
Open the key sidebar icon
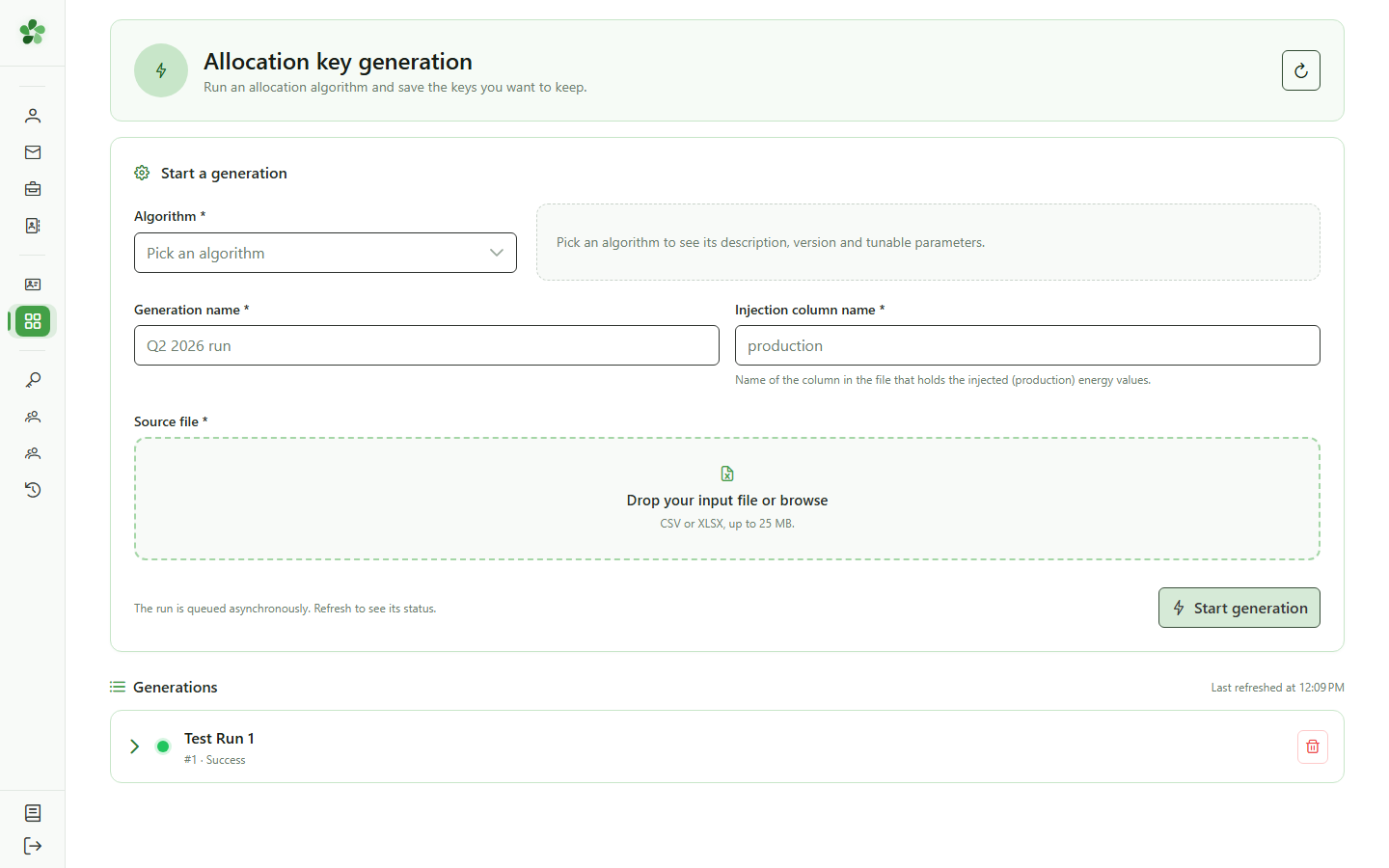33,380
